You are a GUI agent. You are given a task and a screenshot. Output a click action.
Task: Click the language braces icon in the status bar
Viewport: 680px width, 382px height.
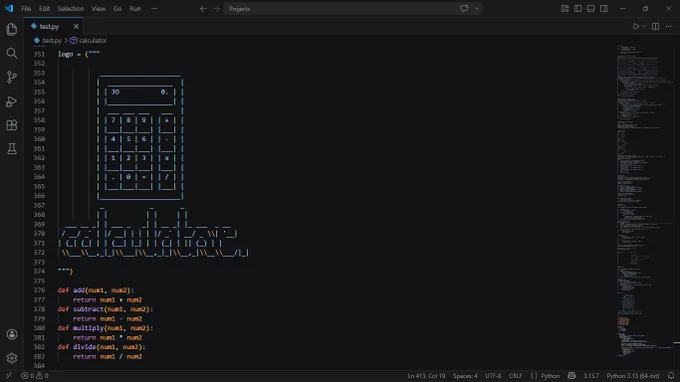tap(534, 375)
